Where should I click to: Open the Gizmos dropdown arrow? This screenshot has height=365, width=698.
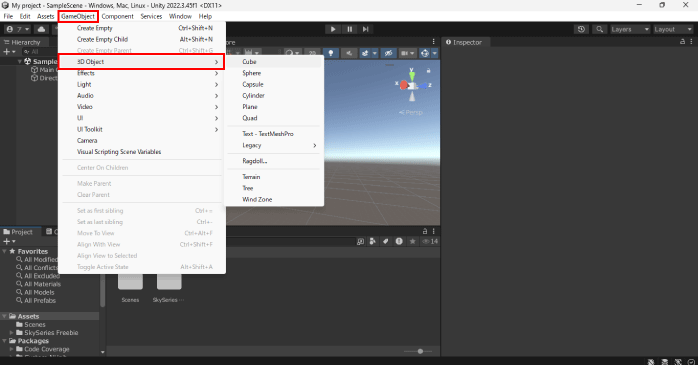click(435, 53)
